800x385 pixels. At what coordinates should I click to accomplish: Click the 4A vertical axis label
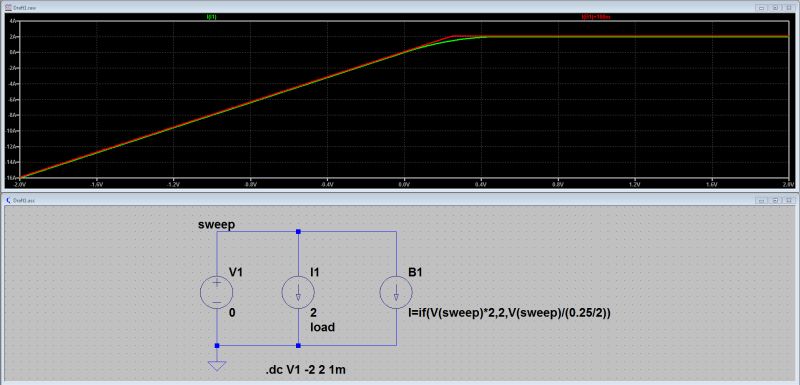point(14,21)
